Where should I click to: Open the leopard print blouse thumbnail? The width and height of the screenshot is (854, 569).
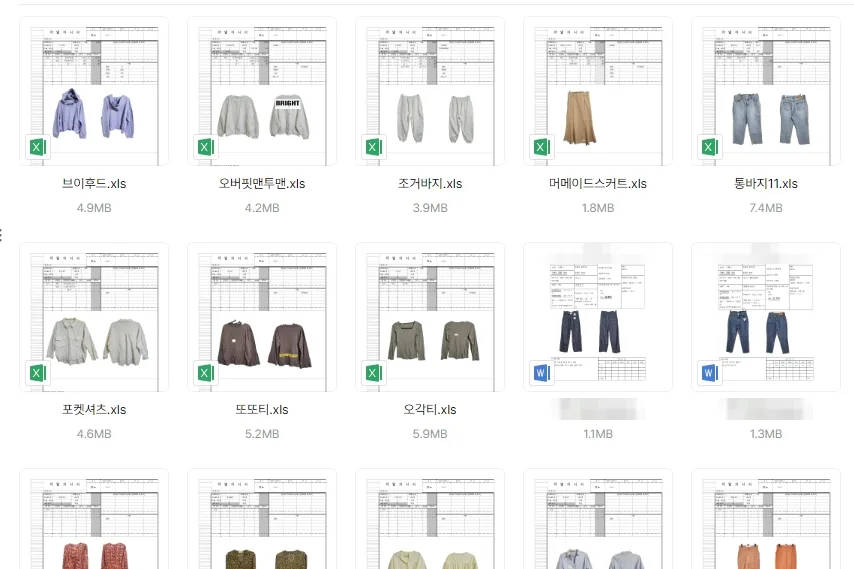pos(262,519)
